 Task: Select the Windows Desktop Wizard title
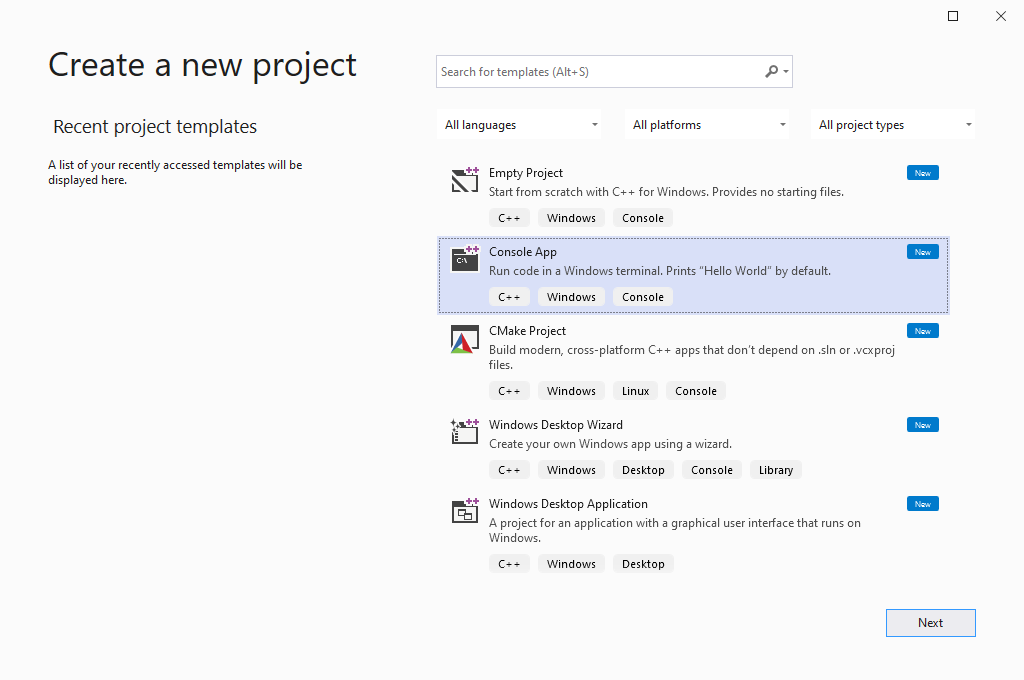[555, 425]
